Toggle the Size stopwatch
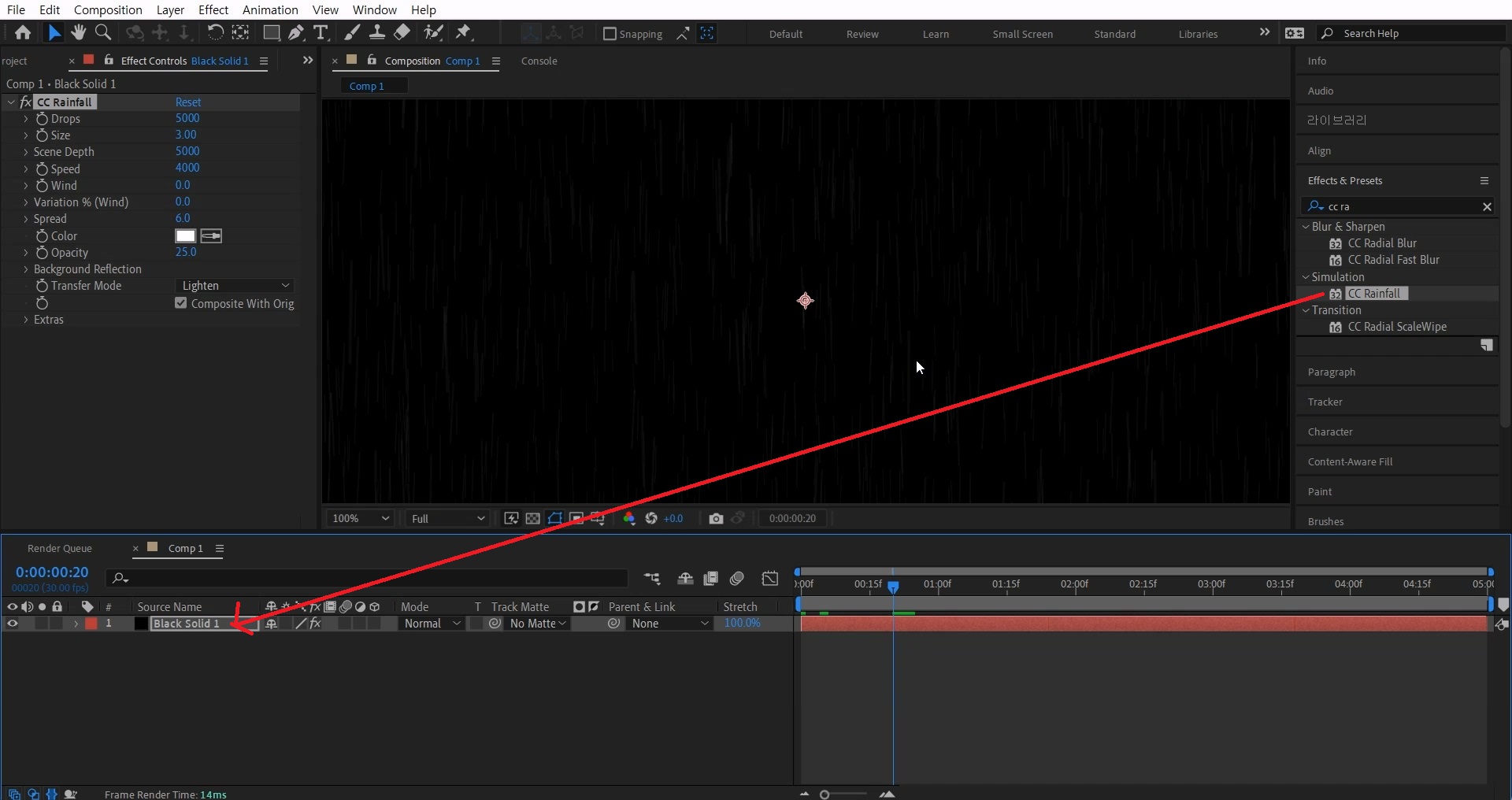Screen dimensions: 1512x800 pyautogui.click(x=42, y=135)
